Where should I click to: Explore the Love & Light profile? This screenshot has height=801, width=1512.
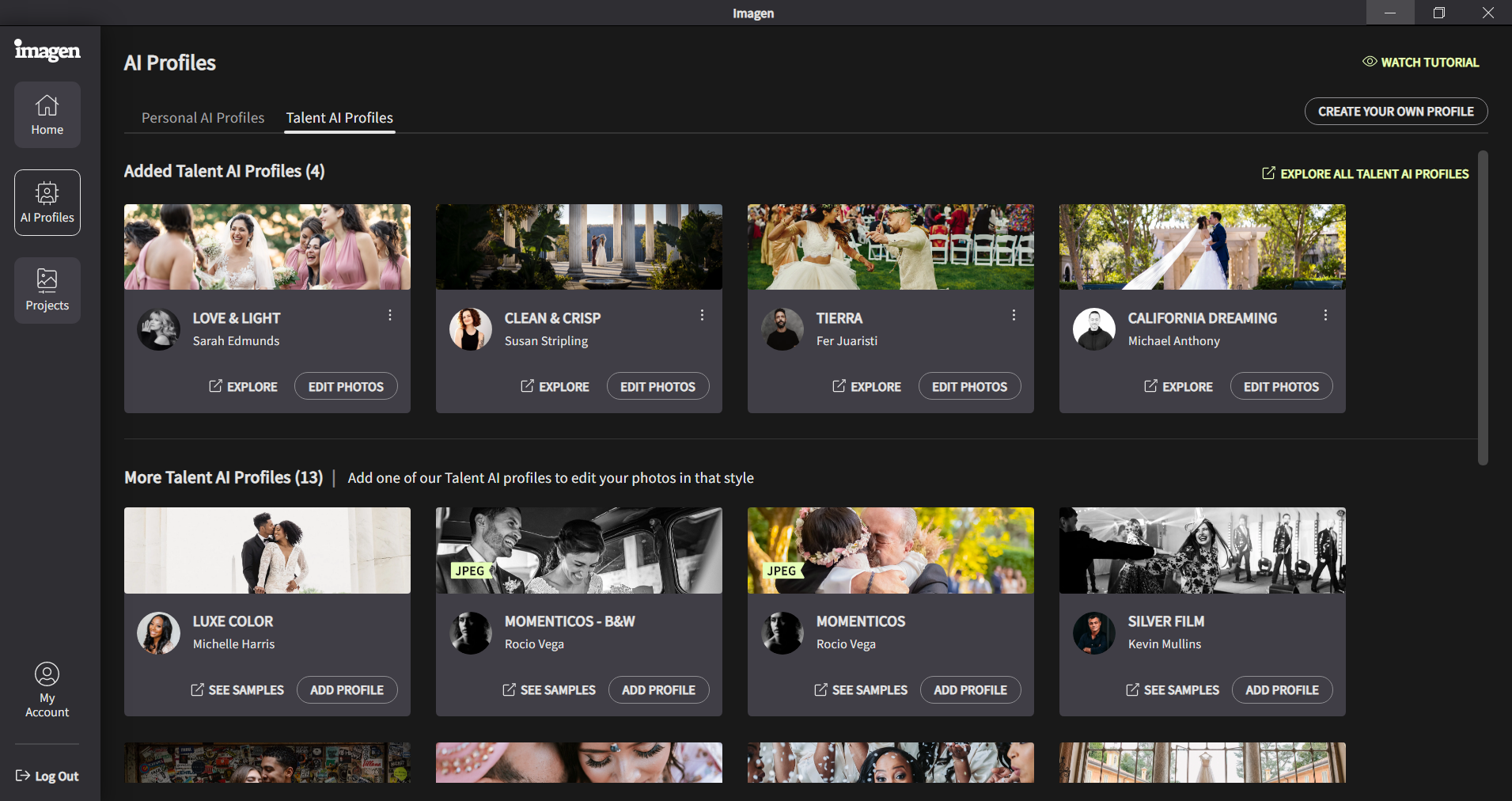coord(243,387)
